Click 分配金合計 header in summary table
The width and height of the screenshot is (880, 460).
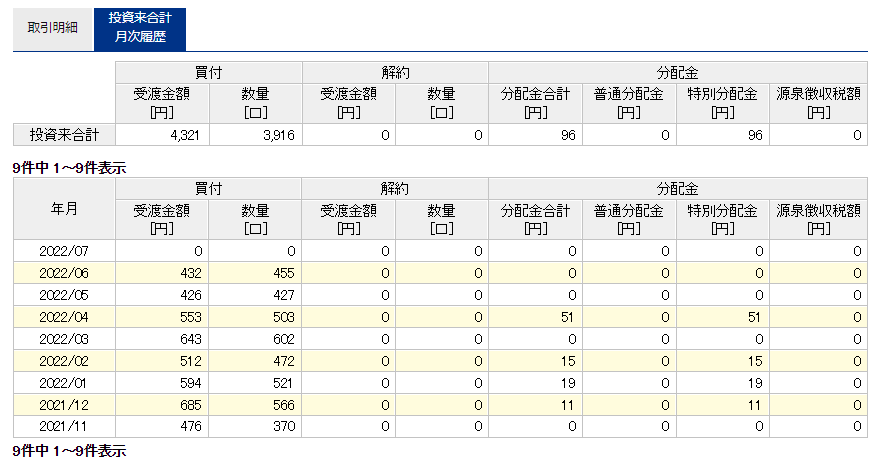pos(535,104)
